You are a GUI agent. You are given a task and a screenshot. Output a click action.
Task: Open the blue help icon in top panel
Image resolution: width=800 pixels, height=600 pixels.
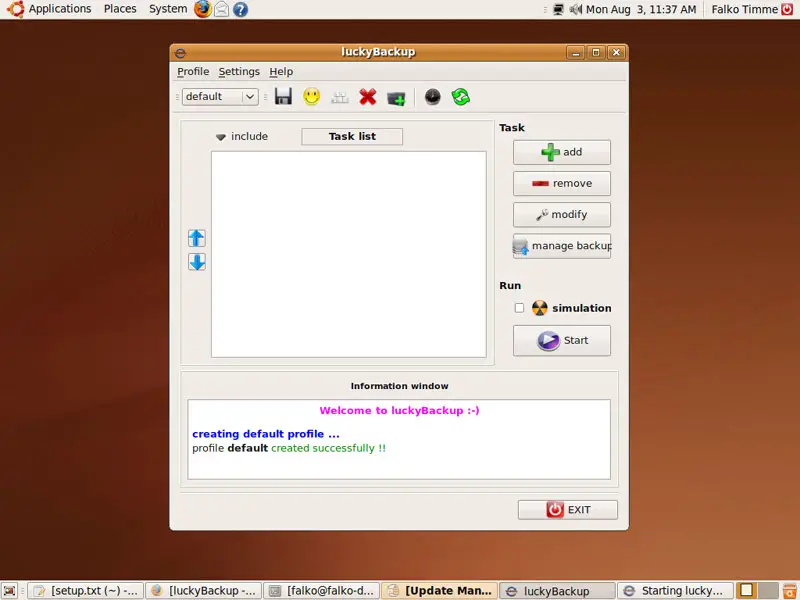[240, 9]
